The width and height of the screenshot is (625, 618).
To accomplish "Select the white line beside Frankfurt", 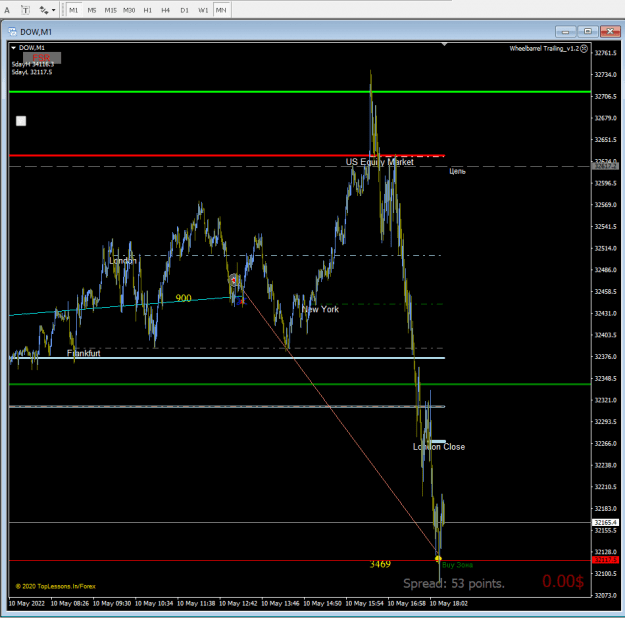I will pyautogui.click(x=226, y=358).
